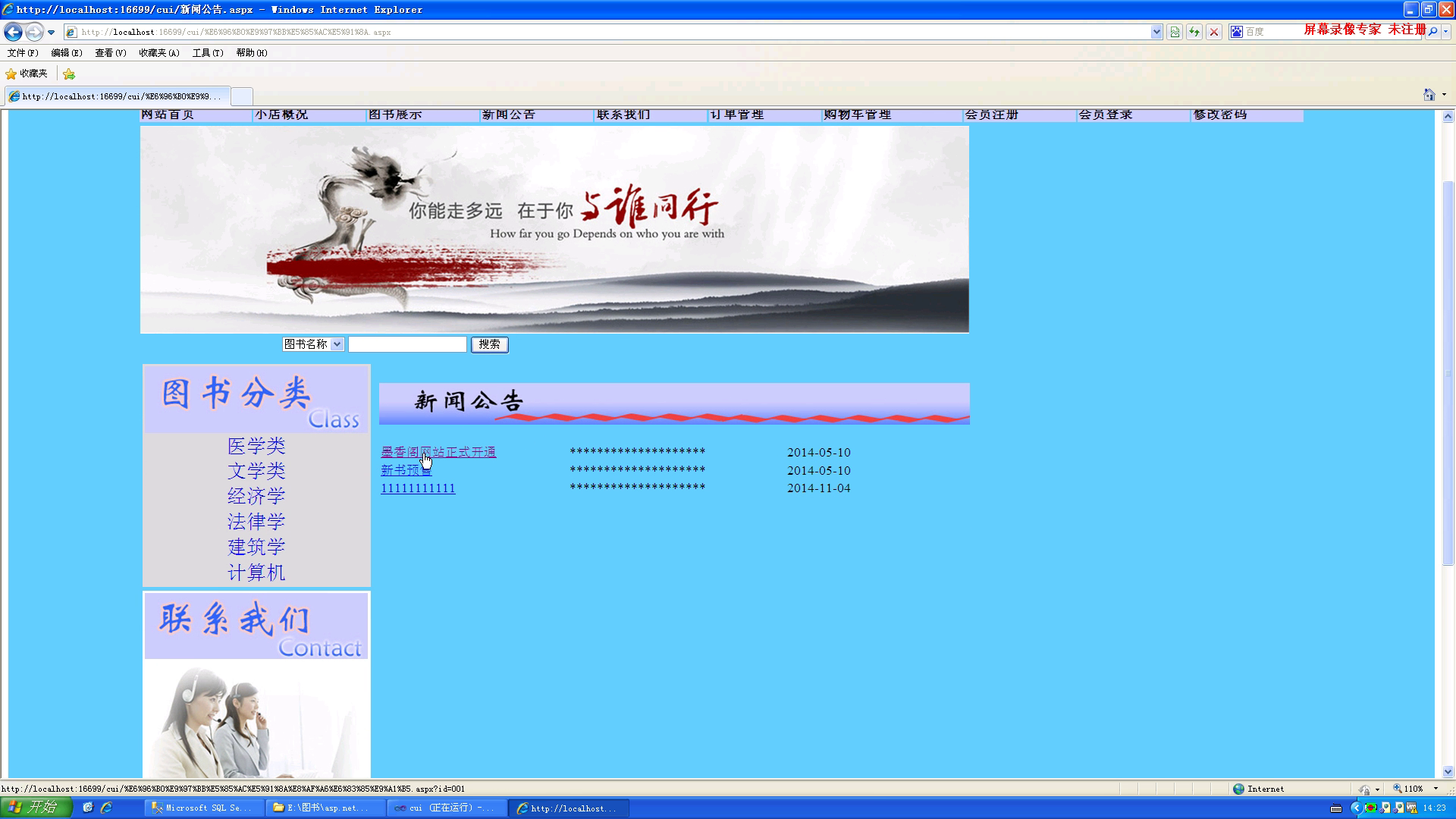Select the 建筑学 book category

coord(256,547)
